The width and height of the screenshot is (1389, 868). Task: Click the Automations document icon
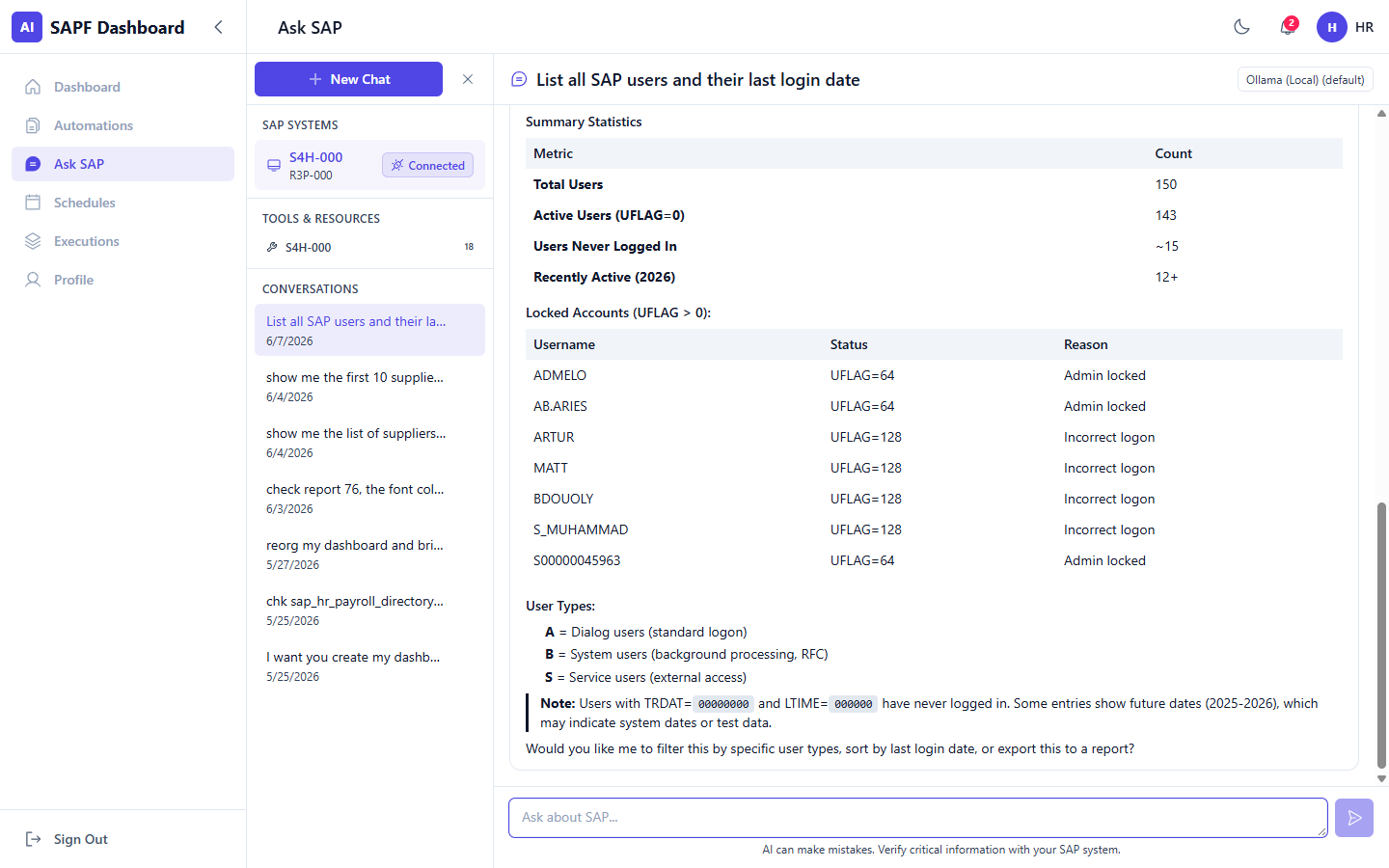pos(33,125)
